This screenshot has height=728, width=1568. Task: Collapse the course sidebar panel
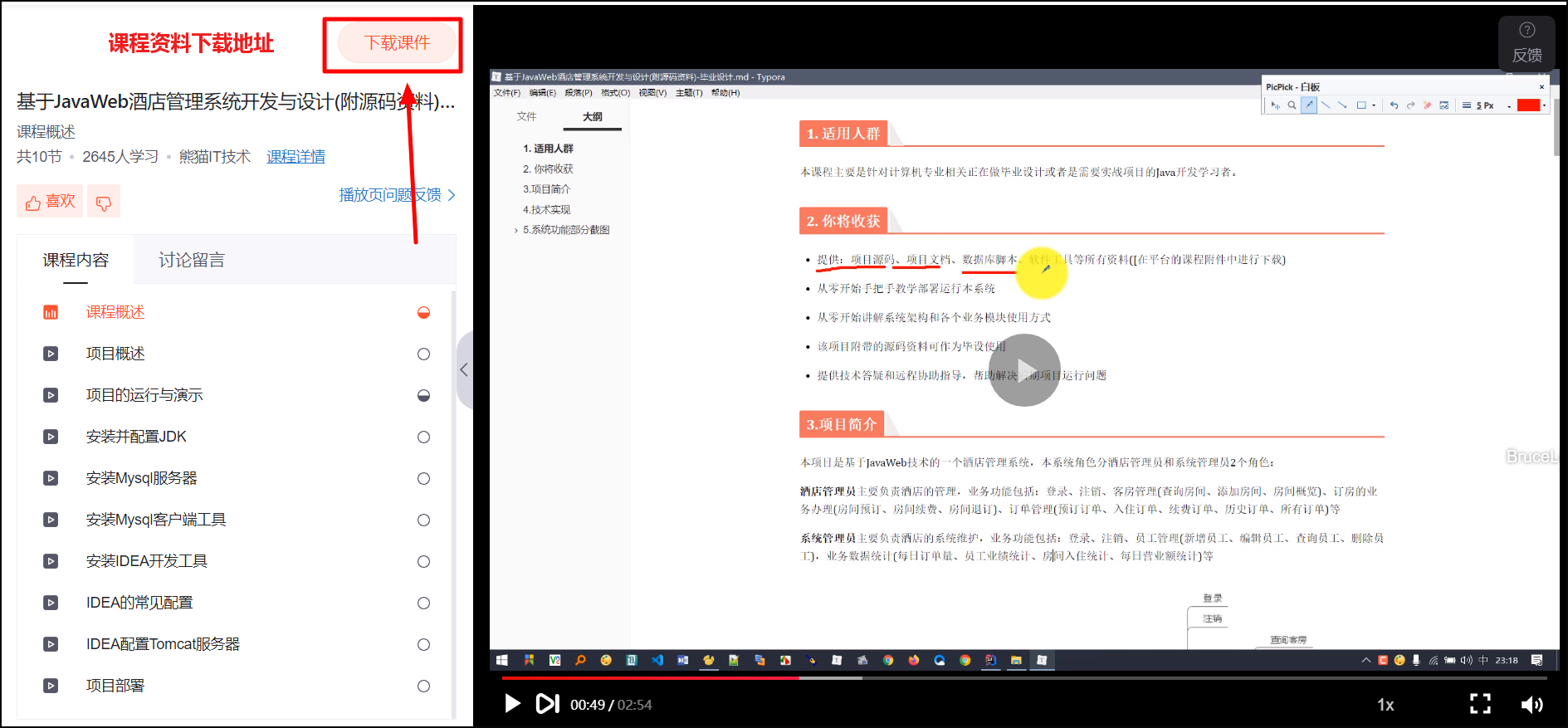click(x=464, y=370)
